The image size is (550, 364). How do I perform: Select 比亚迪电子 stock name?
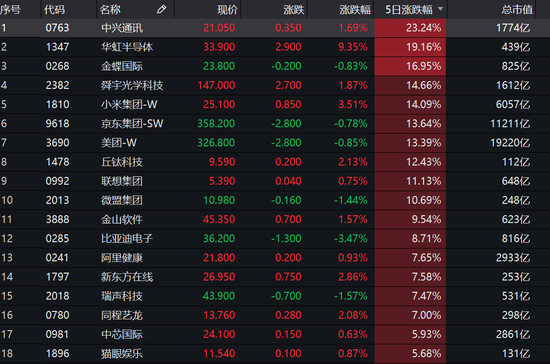(127, 239)
